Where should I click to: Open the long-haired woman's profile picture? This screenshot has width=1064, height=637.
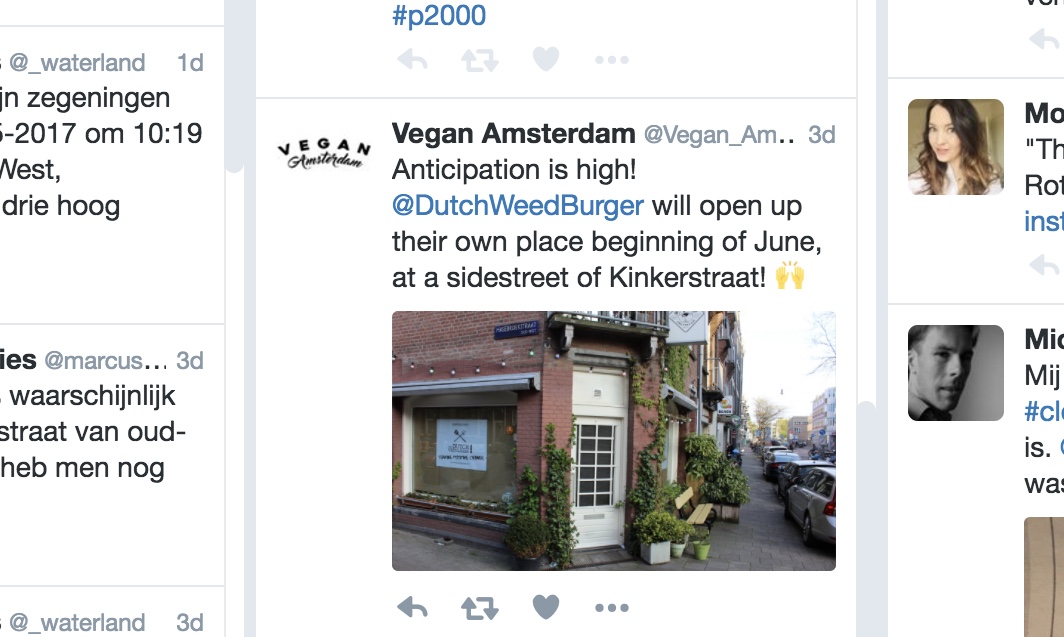(955, 147)
